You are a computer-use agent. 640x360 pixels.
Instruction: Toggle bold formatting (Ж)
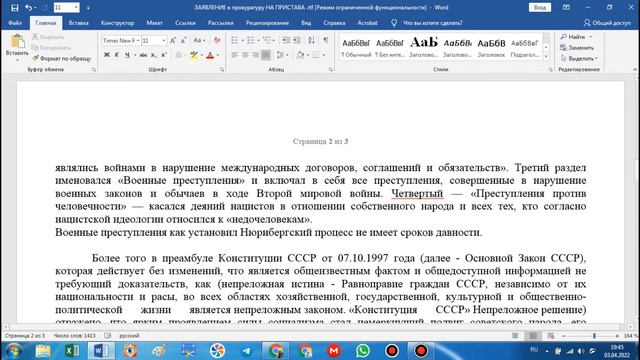coord(107,55)
